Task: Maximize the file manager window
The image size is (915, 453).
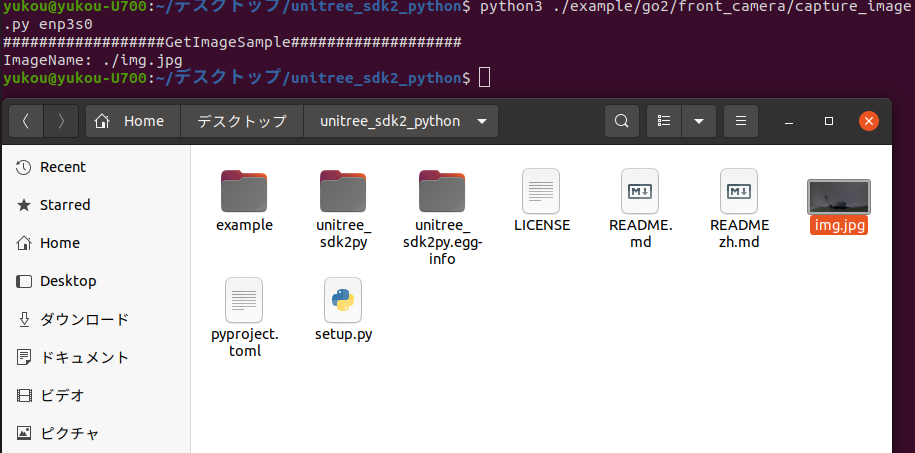Action: (829, 121)
